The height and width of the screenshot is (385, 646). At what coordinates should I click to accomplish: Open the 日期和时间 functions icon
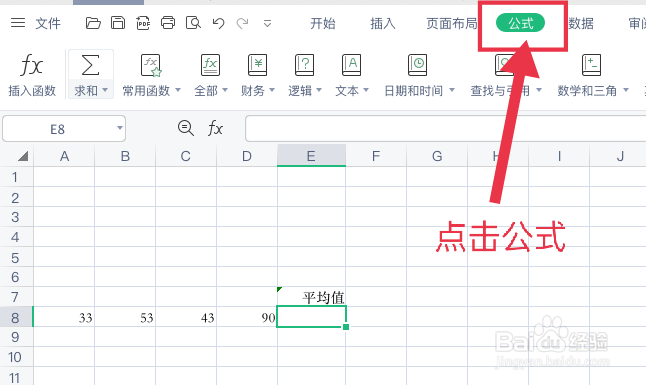click(x=417, y=65)
